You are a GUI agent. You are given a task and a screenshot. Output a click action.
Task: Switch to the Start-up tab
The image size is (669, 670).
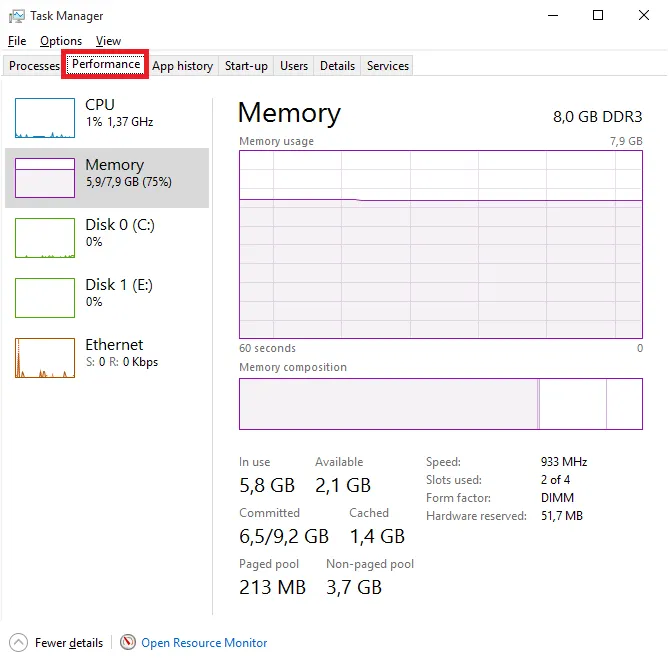[246, 66]
